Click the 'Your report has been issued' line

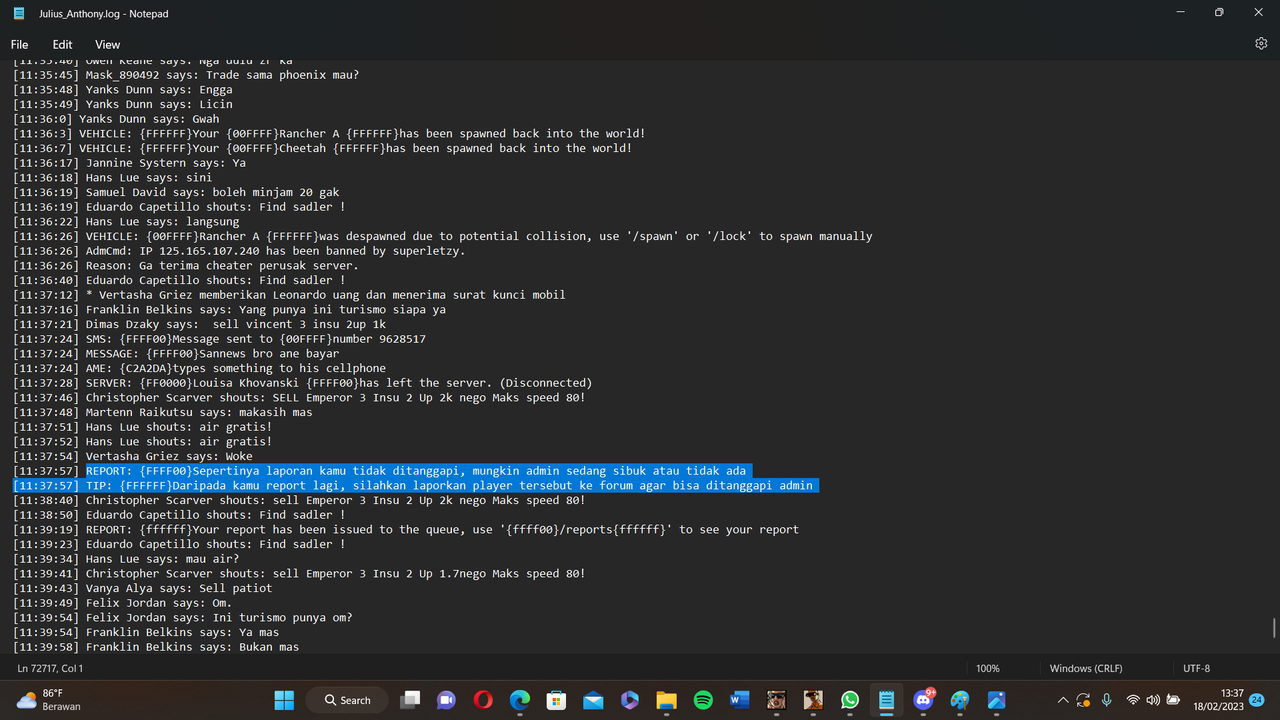(x=406, y=530)
